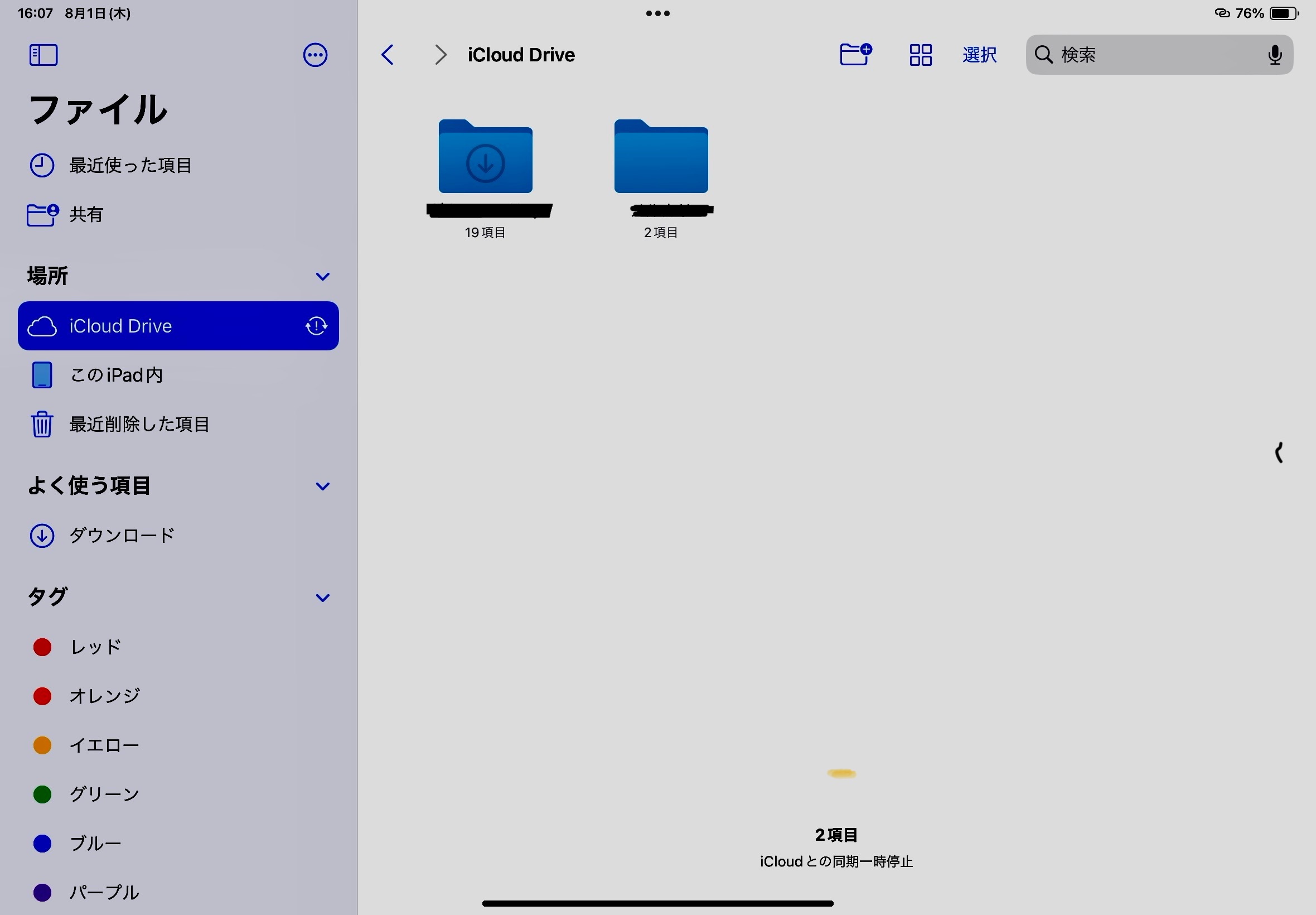Open folder with 19 項目
The height and width of the screenshot is (915, 1316).
point(485,158)
